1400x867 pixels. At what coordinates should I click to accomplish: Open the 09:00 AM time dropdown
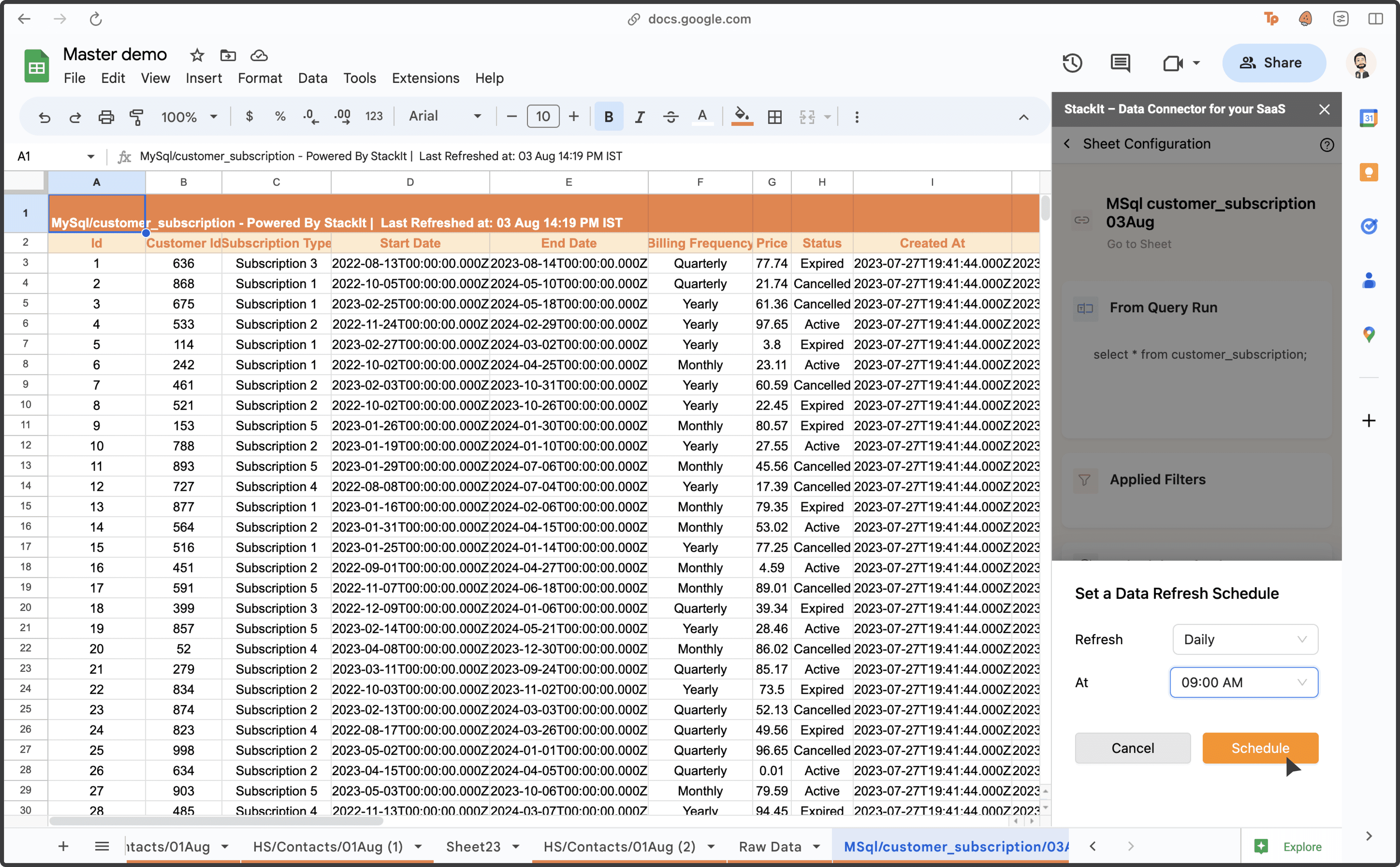[x=1243, y=683]
